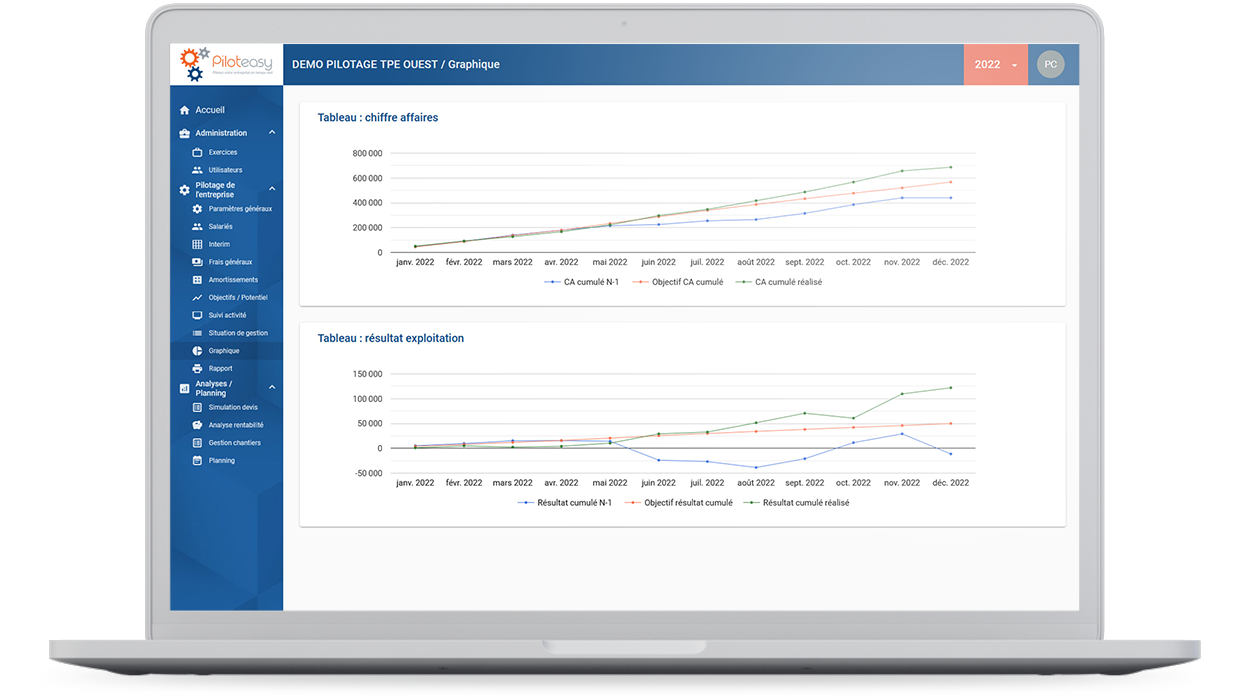
Task: Collapse the Pilotage de l'entreprise chevron
Action: [x=272, y=189]
